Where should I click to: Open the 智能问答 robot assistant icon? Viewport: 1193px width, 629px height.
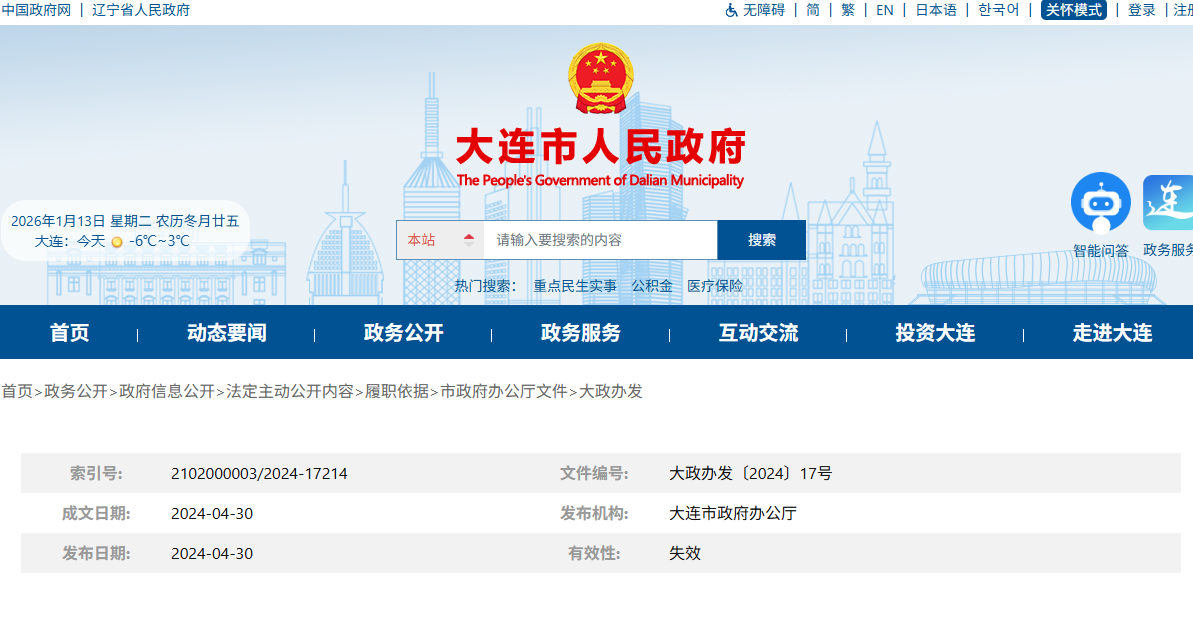point(1100,201)
